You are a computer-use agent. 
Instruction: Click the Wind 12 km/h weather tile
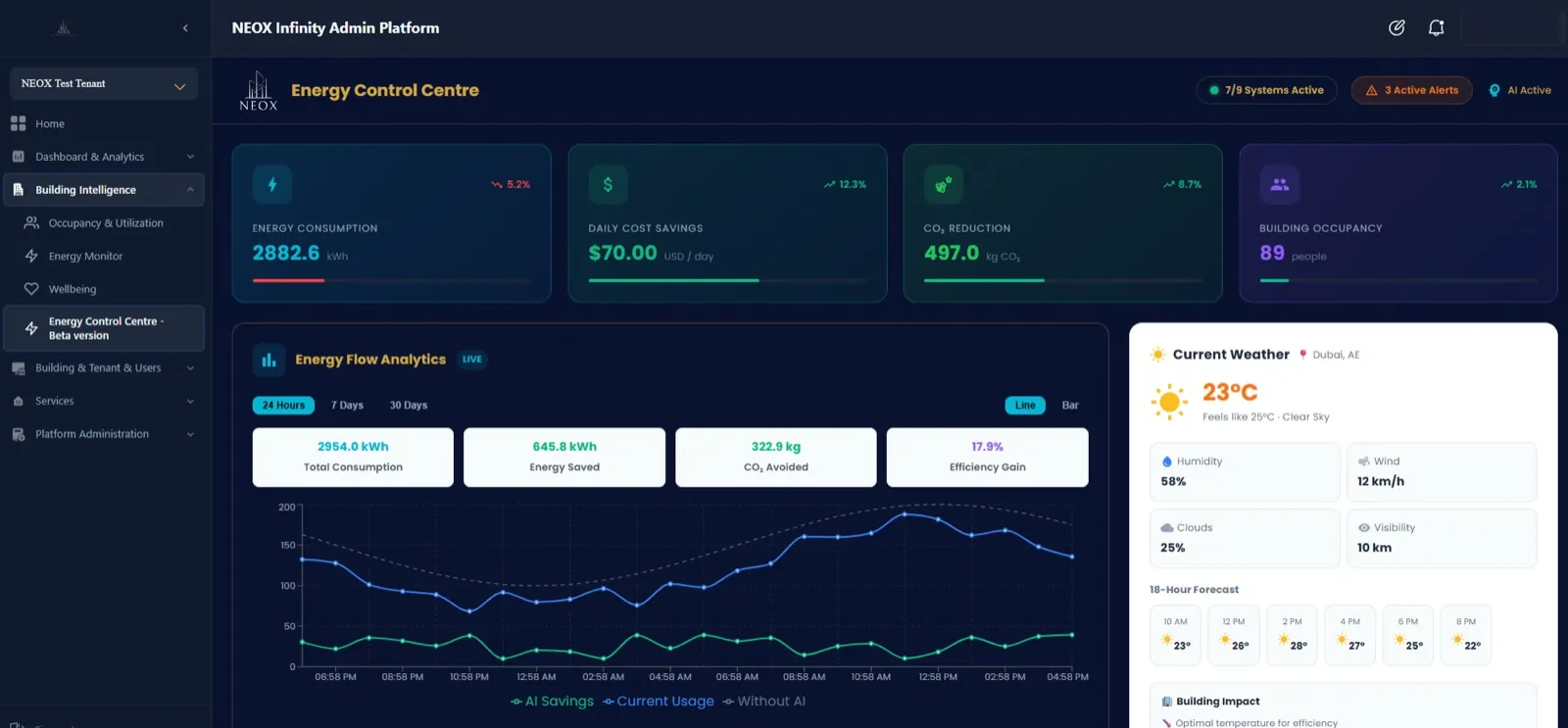coord(1442,471)
